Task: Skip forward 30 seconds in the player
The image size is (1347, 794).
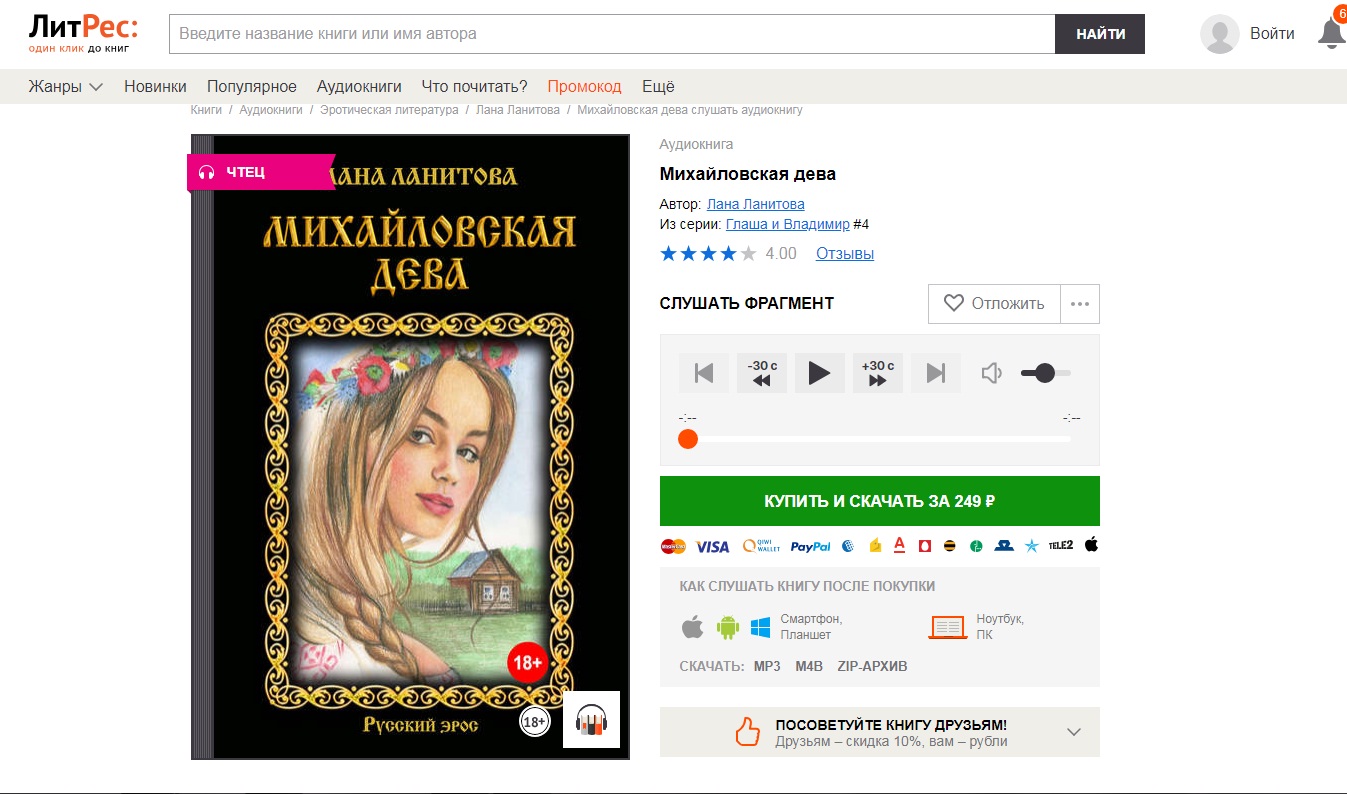Action: click(x=877, y=373)
